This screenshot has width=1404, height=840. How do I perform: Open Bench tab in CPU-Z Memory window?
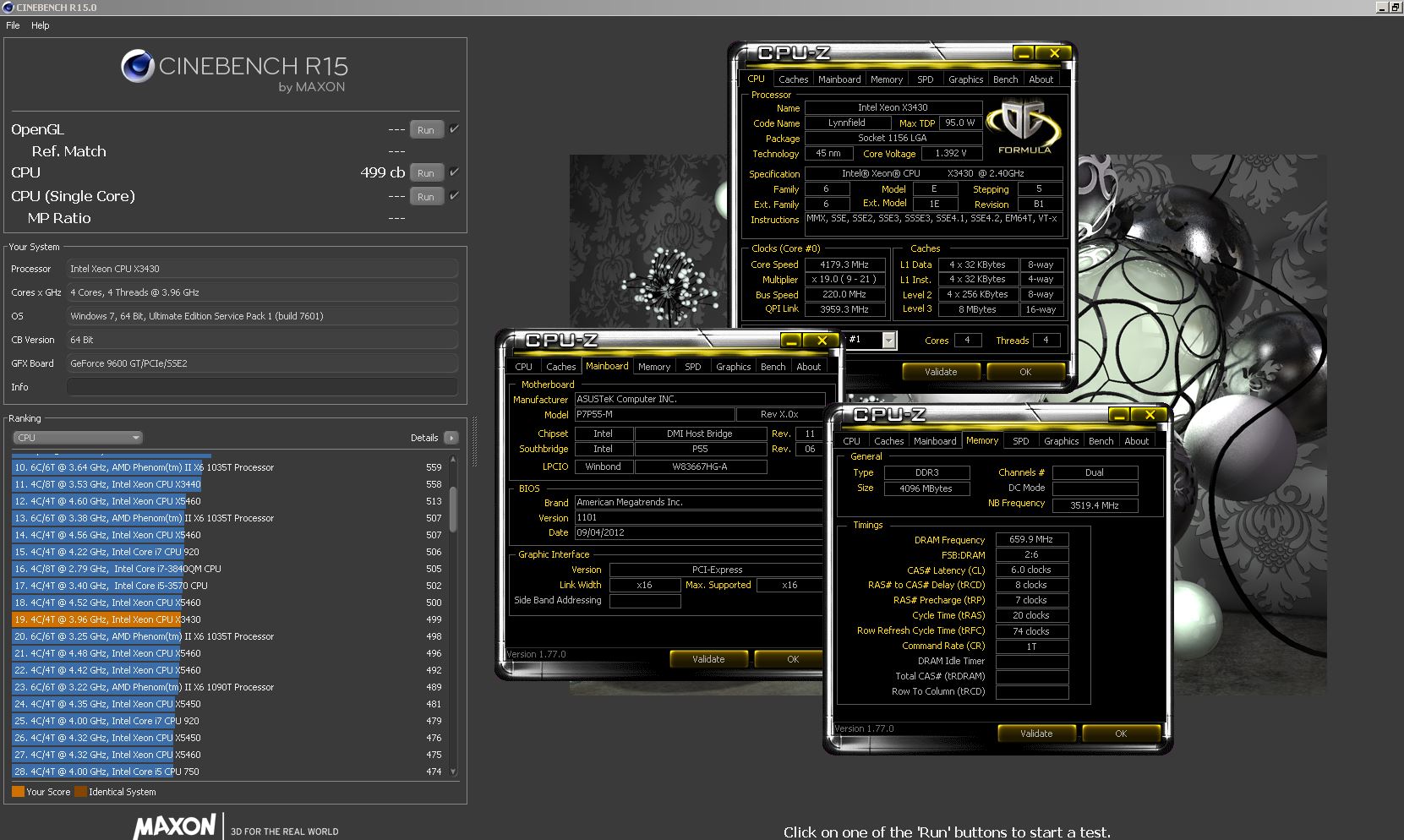(x=1101, y=441)
